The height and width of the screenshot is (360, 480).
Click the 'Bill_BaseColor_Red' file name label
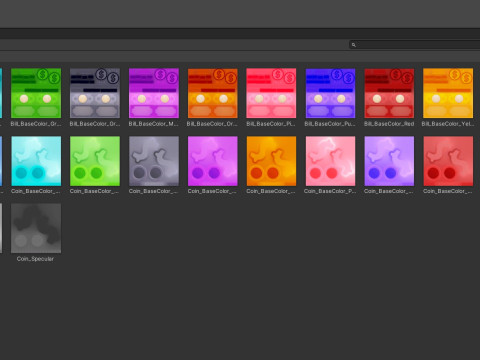[x=389, y=124]
